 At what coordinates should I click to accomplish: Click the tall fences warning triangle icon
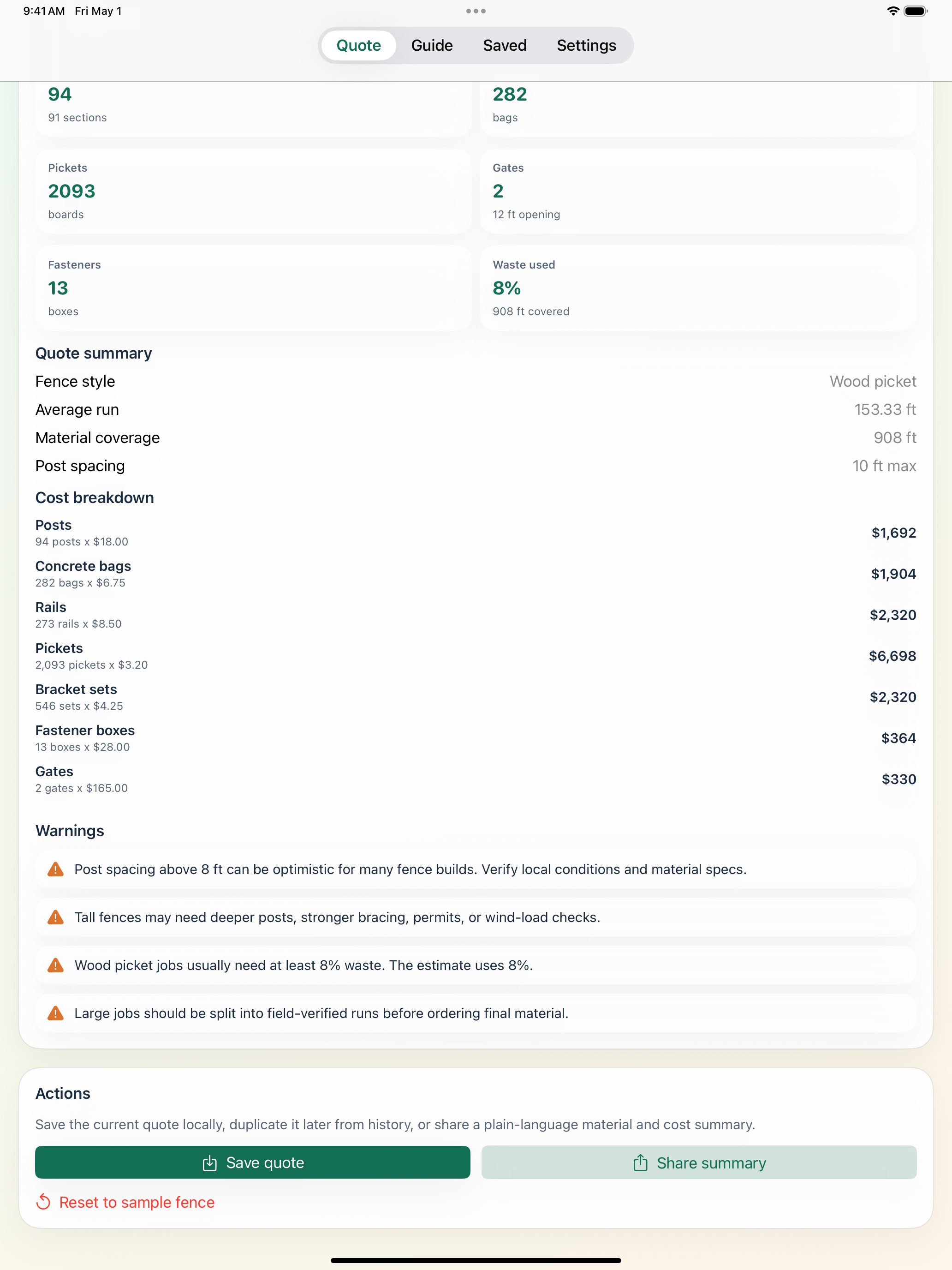point(56,917)
